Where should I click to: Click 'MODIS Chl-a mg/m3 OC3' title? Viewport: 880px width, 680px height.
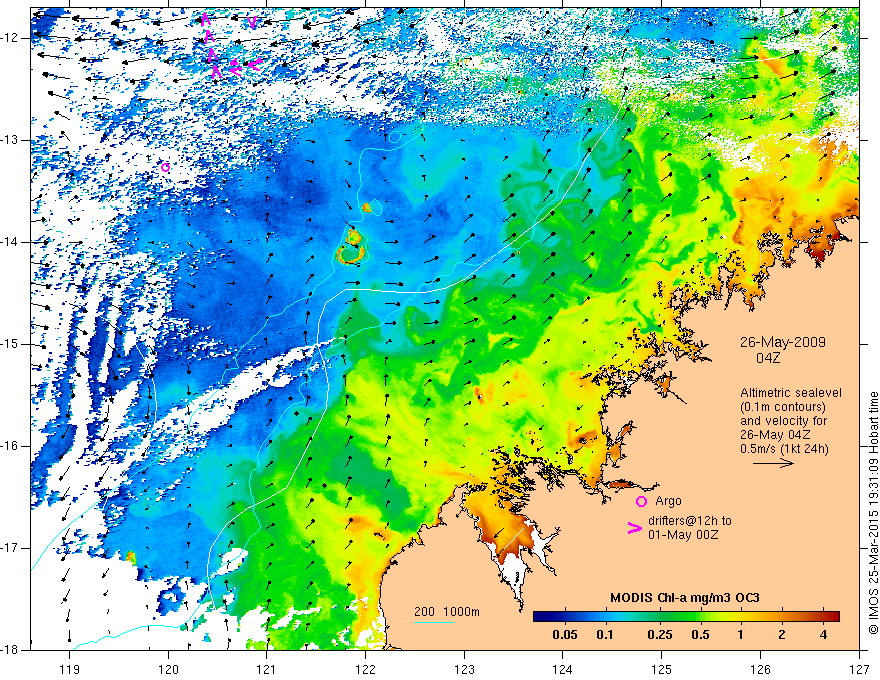pyautogui.click(x=685, y=598)
